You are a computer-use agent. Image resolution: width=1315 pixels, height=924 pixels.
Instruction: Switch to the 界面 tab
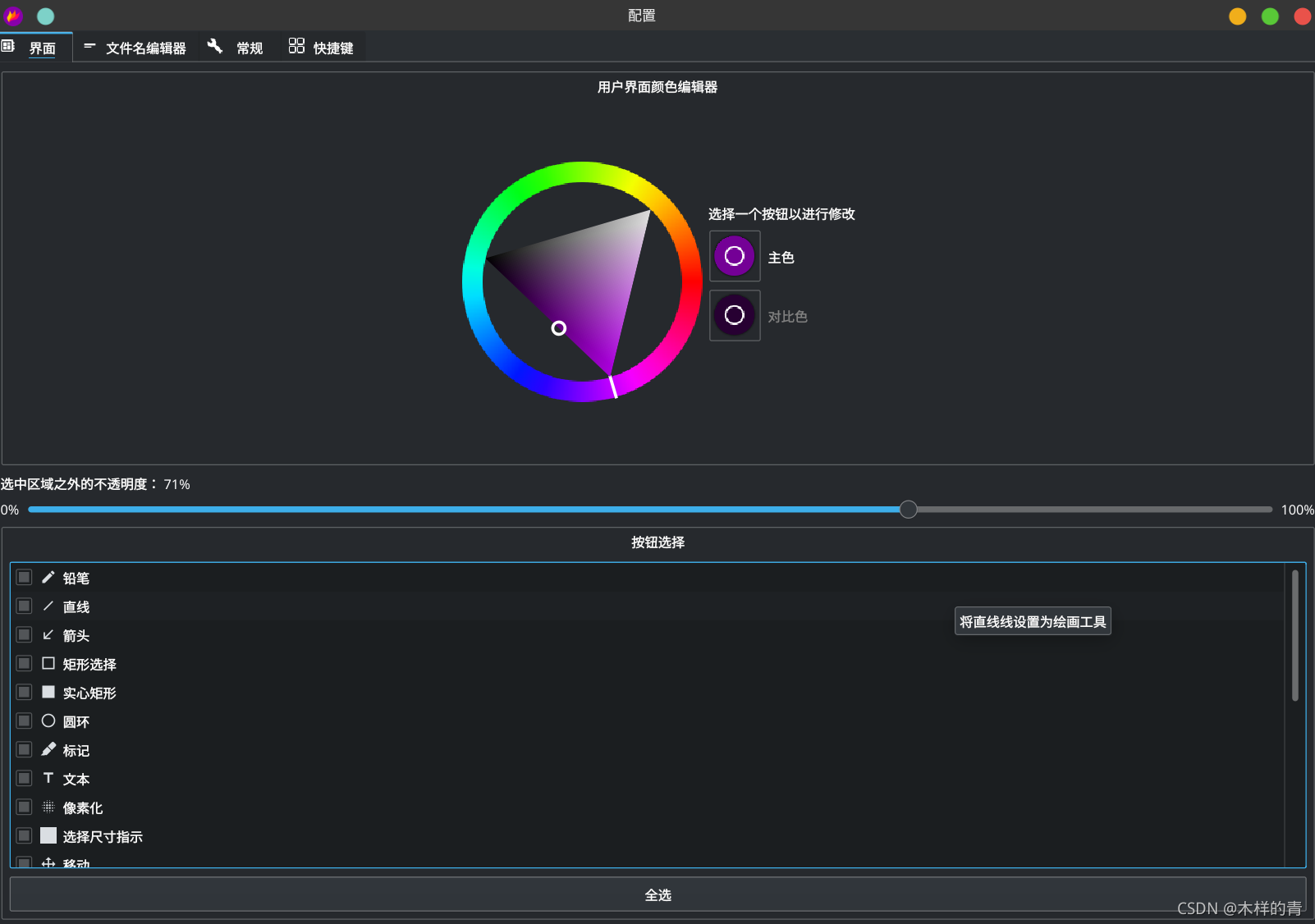[x=36, y=48]
